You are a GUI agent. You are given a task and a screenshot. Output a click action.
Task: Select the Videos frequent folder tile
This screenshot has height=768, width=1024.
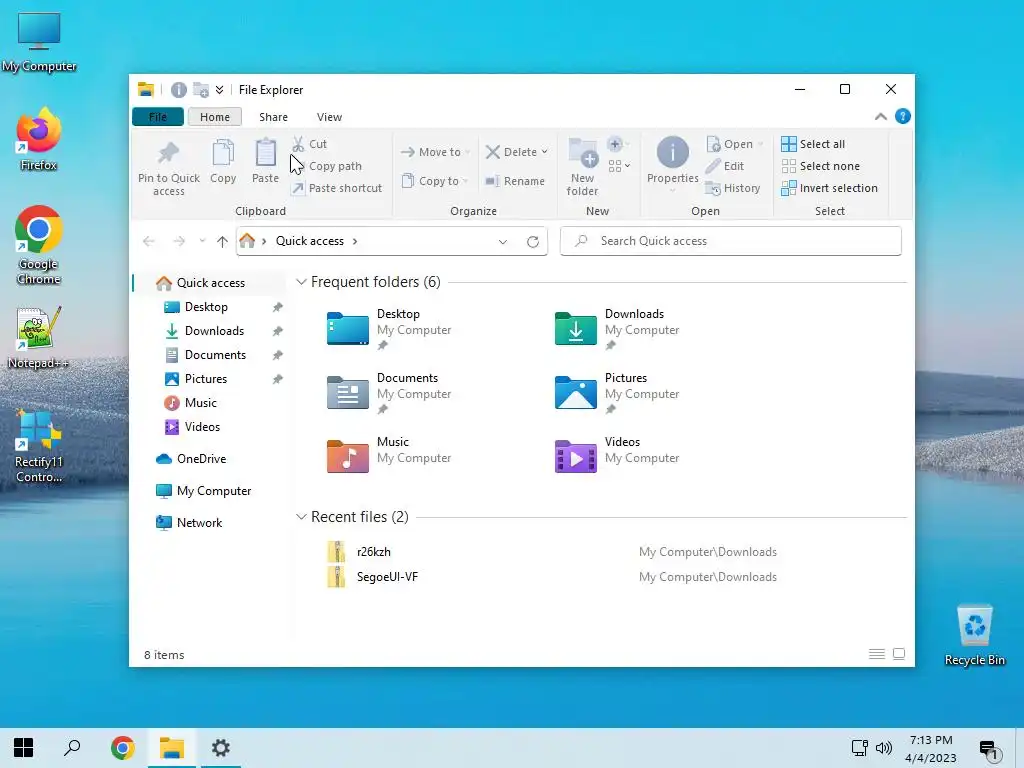pyautogui.click(x=618, y=455)
